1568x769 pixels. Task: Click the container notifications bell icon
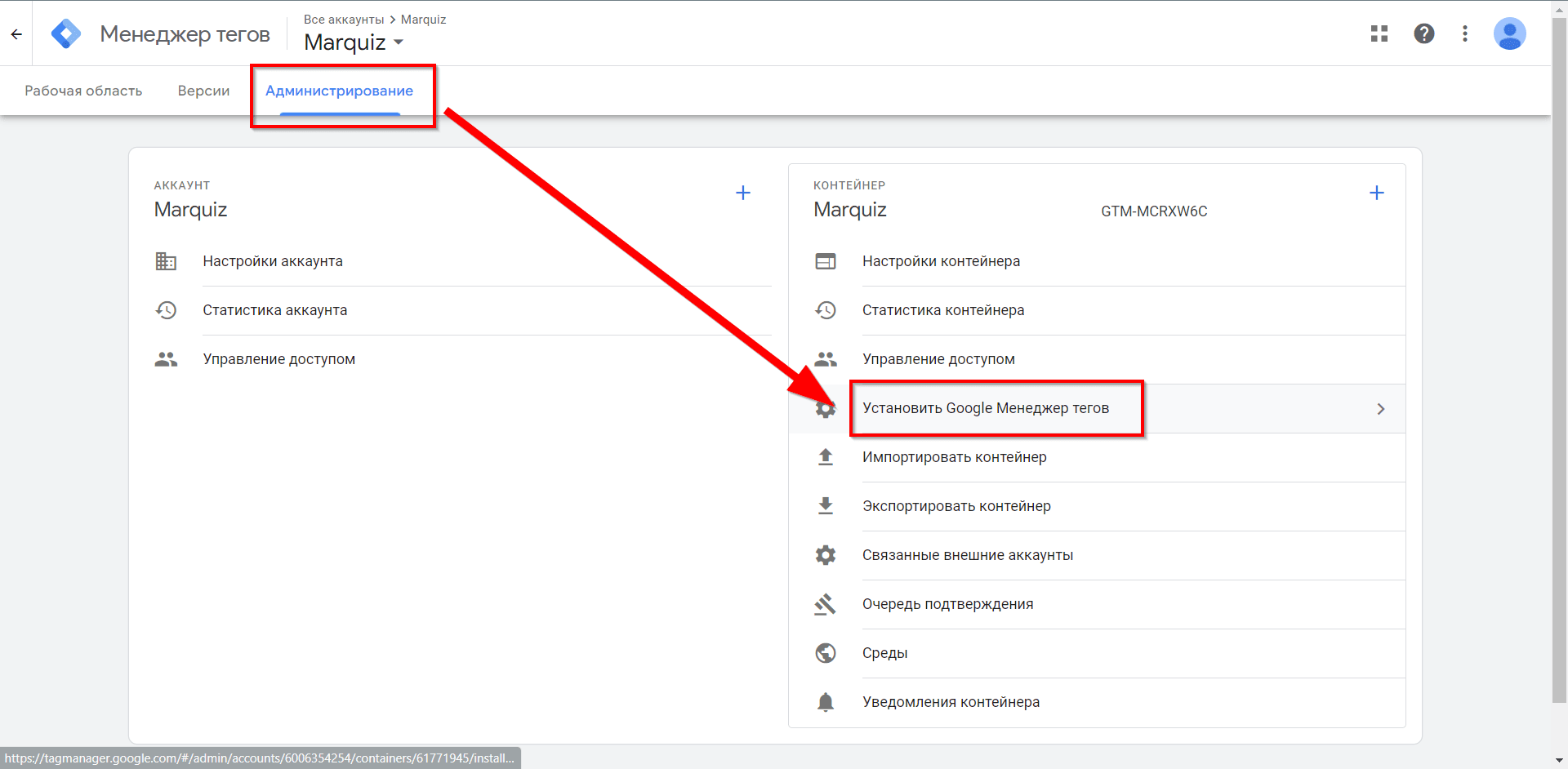pos(826,702)
